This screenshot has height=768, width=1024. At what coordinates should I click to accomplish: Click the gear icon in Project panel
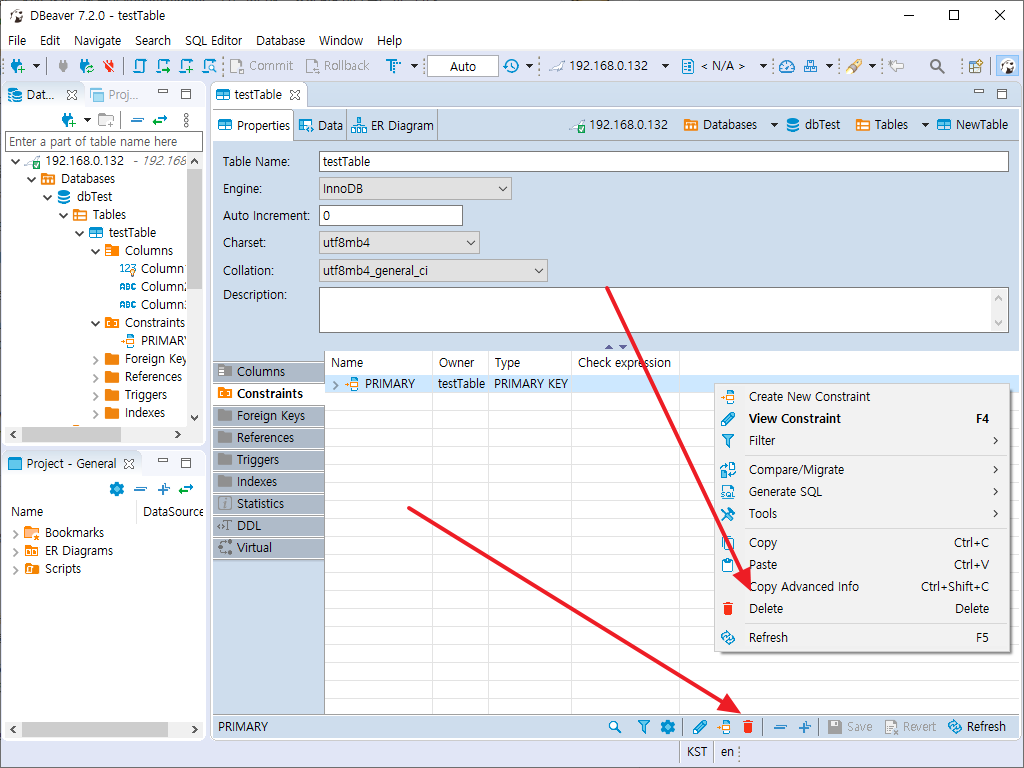117,488
